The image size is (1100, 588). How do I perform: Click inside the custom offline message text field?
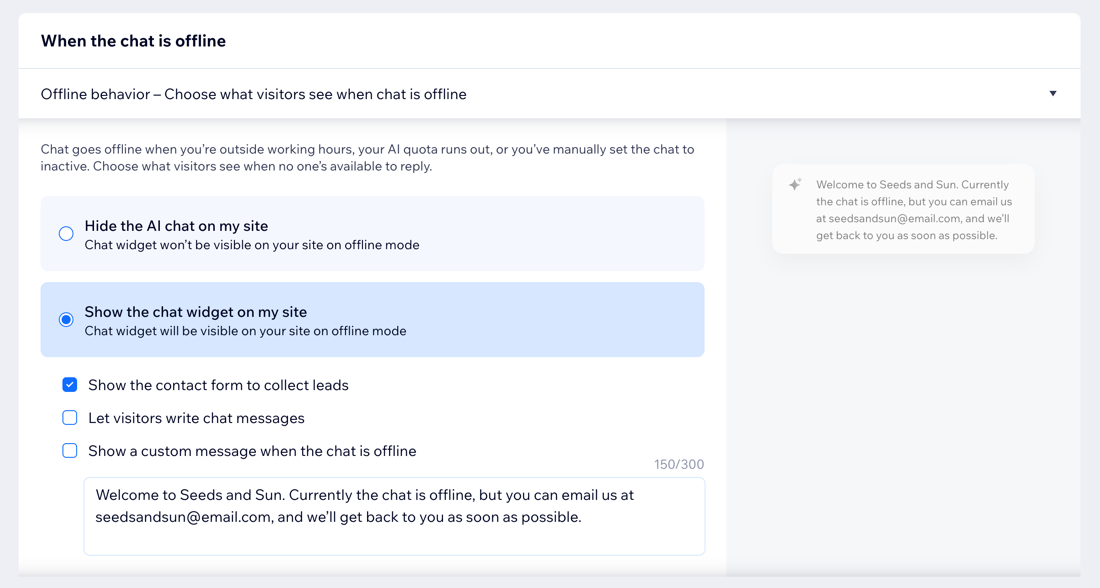click(394, 515)
